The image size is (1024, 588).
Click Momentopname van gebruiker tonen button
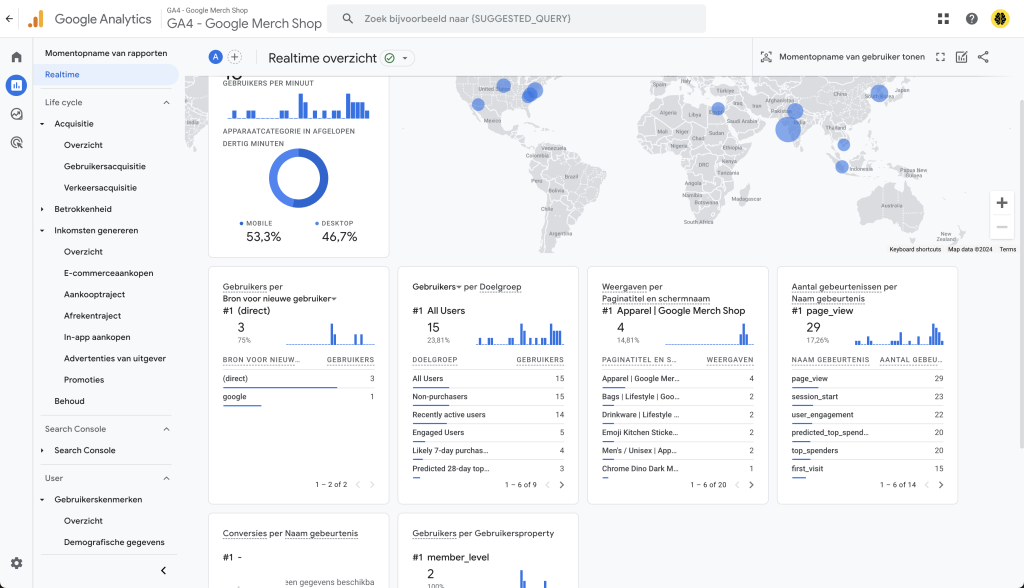pos(842,57)
